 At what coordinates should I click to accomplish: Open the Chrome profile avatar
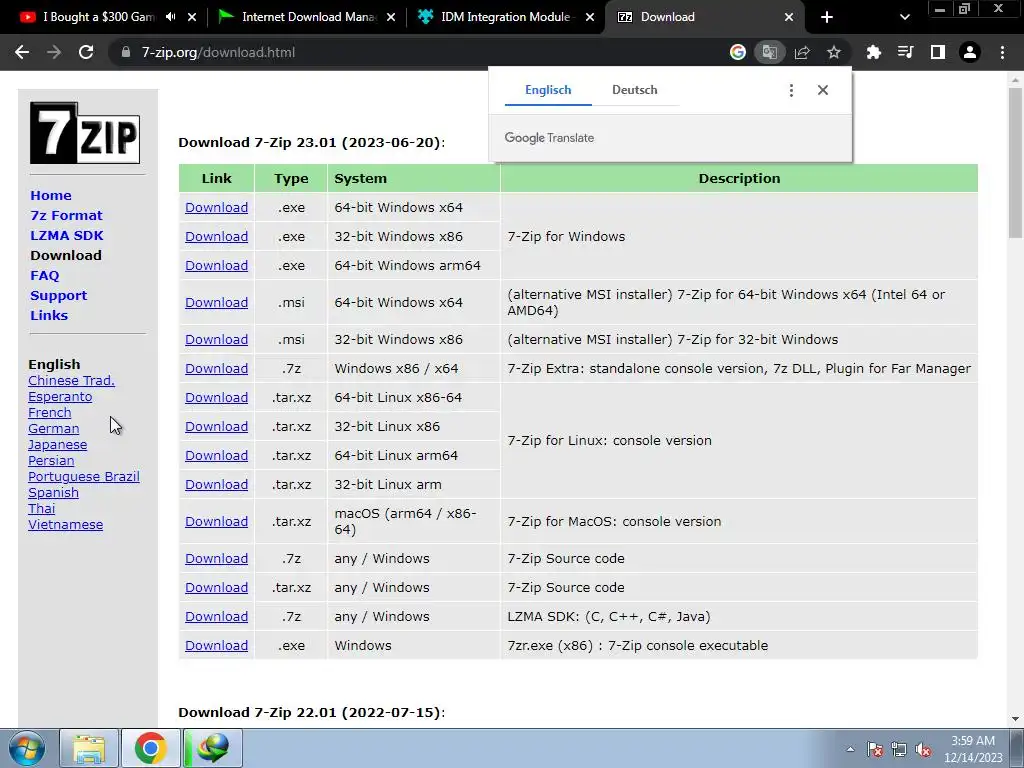[x=970, y=52]
